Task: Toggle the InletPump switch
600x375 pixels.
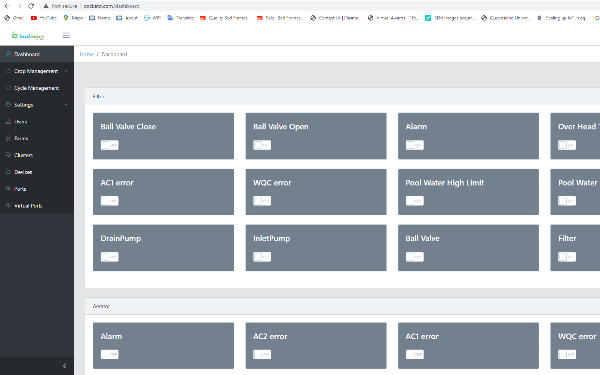Action: [262, 257]
